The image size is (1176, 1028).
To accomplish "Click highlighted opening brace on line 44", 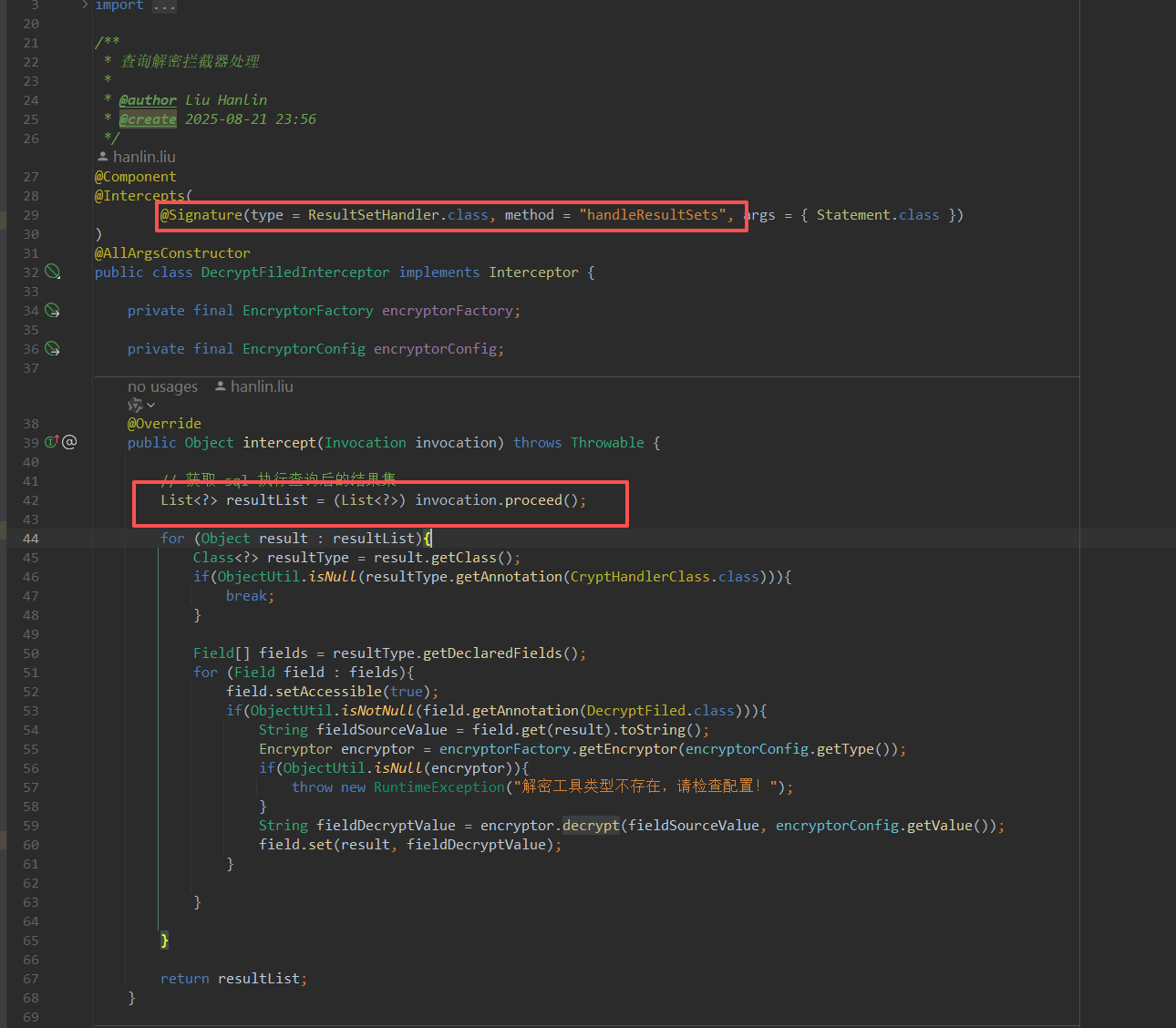I will click(x=428, y=539).
